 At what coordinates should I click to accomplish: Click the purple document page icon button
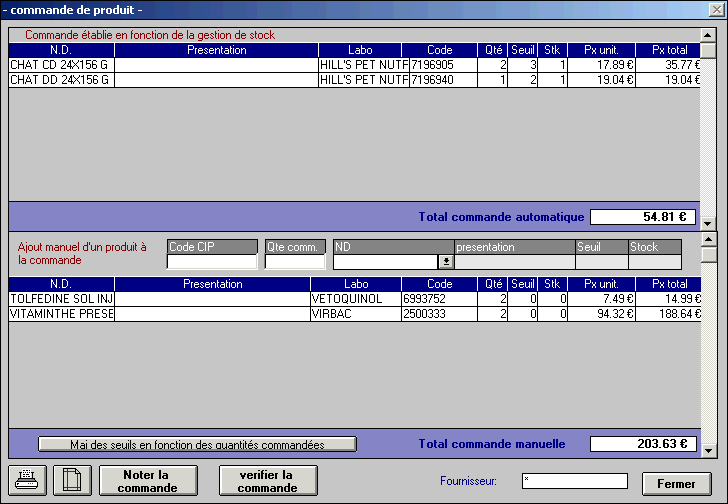pyautogui.click(x=72, y=480)
